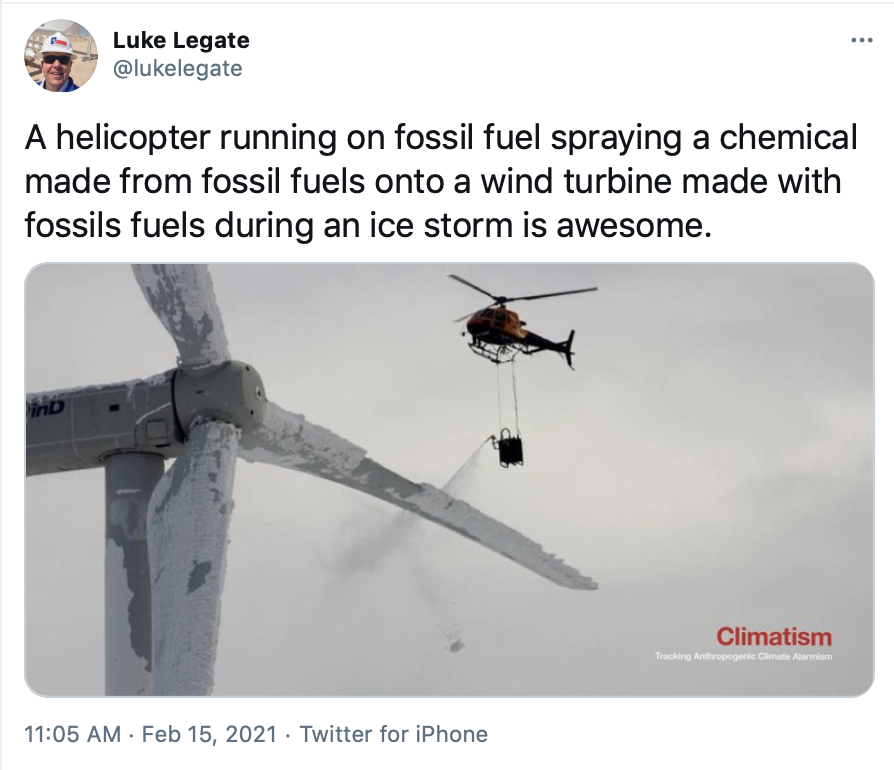Click Luke Legate's profile avatar photo
This screenshot has width=894, height=770.
coord(61,55)
